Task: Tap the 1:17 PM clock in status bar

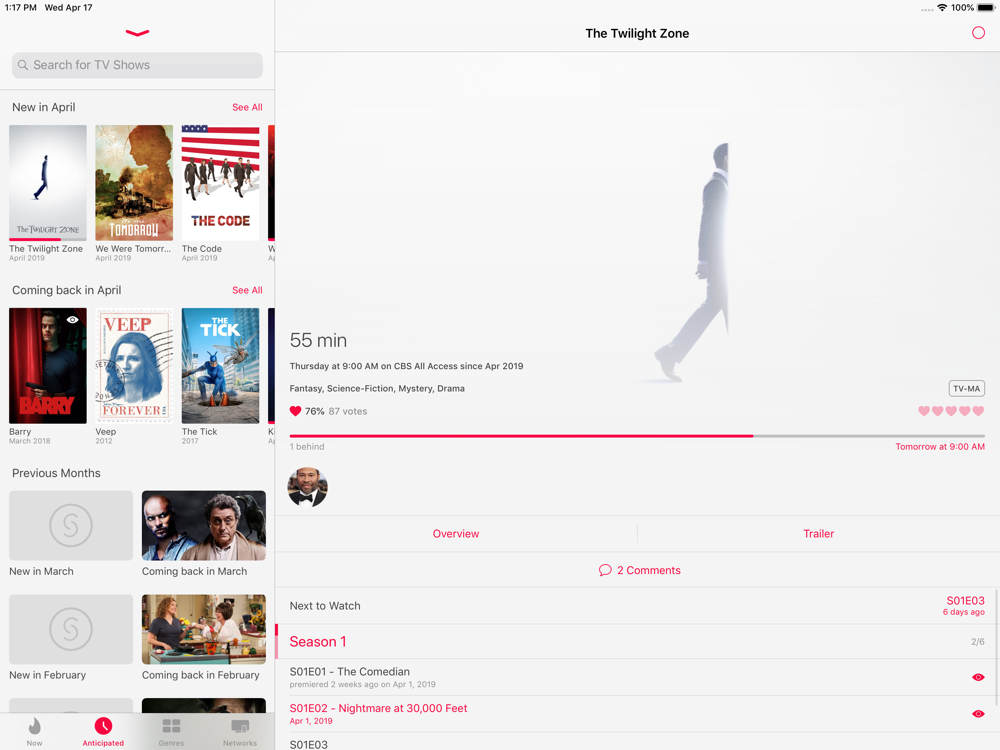Action: click(20, 8)
